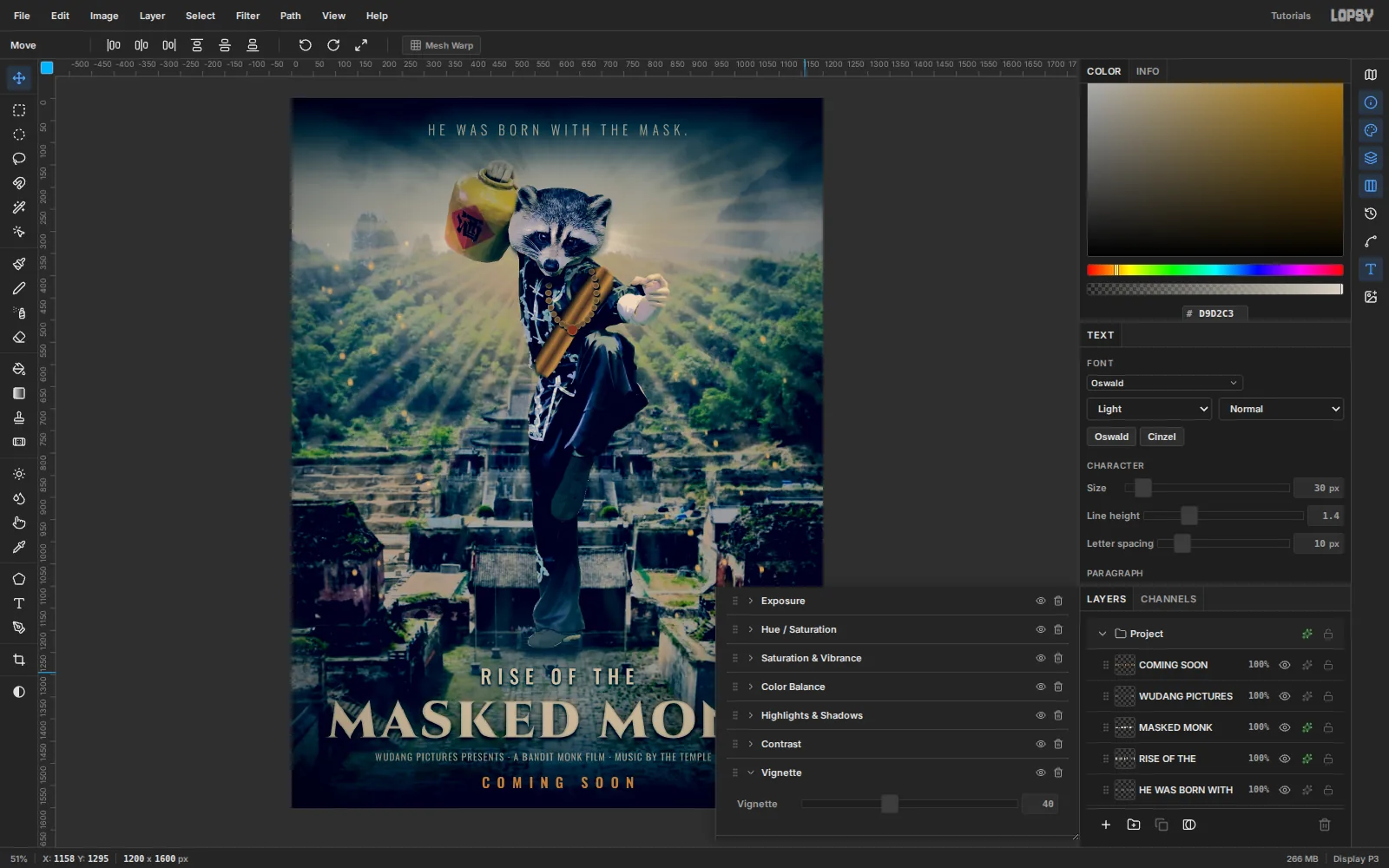
Task: Delete the Exposure adjustment
Action: tap(1058, 601)
